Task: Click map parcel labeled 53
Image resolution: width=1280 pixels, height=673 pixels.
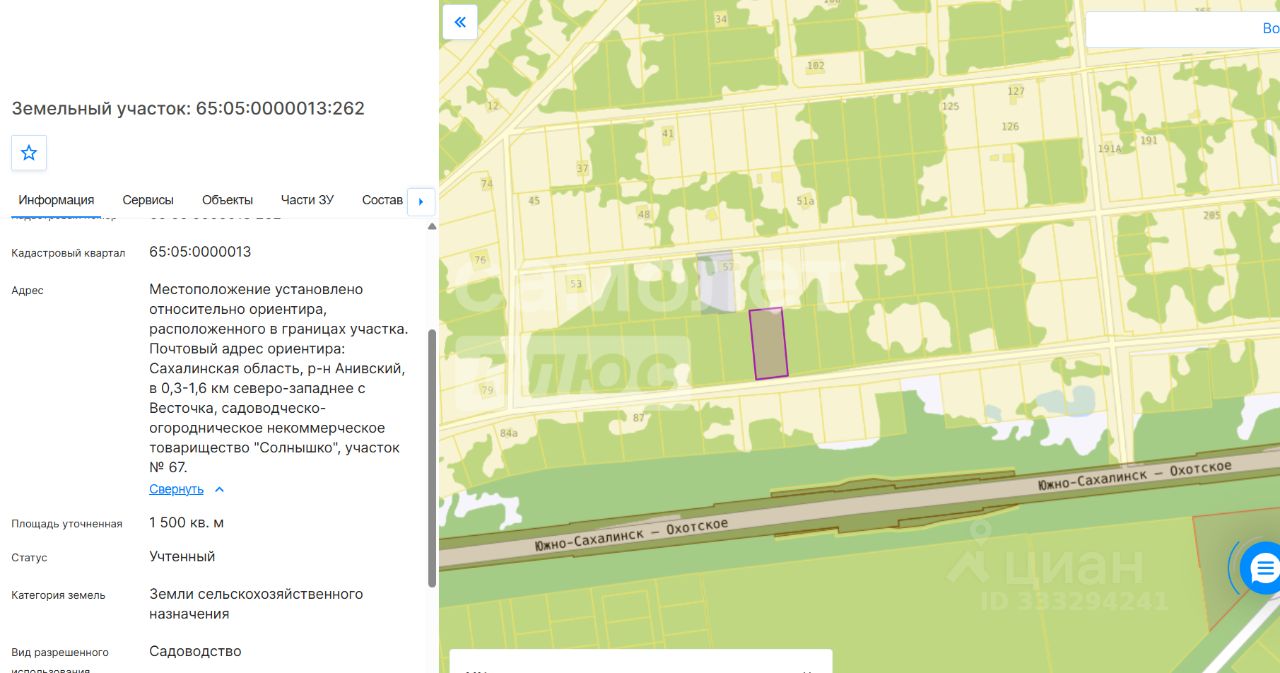Action: (x=576, y=285)
